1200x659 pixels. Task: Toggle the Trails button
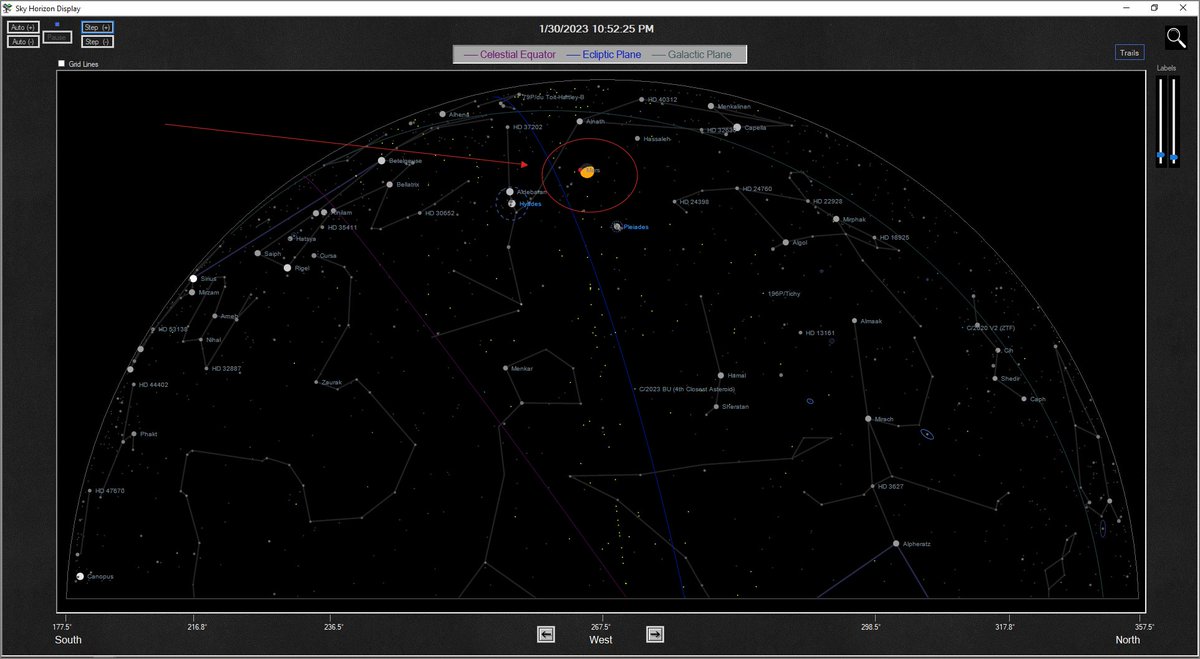pyautogui.click(x=1130, y=53)
